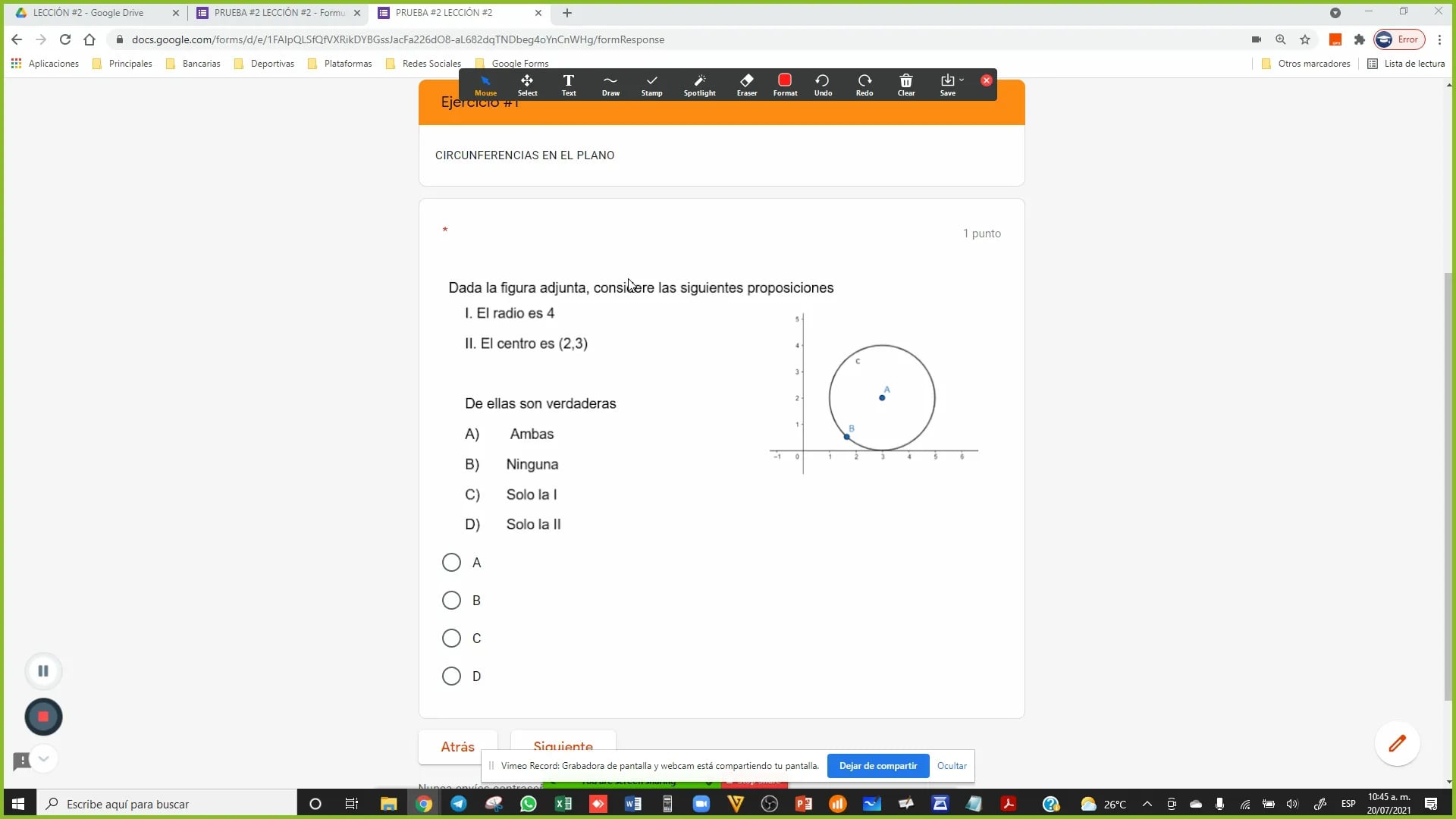Select the Draw annotation tool
This screenshot has width=1456, height=819.
tap(610, 85)
